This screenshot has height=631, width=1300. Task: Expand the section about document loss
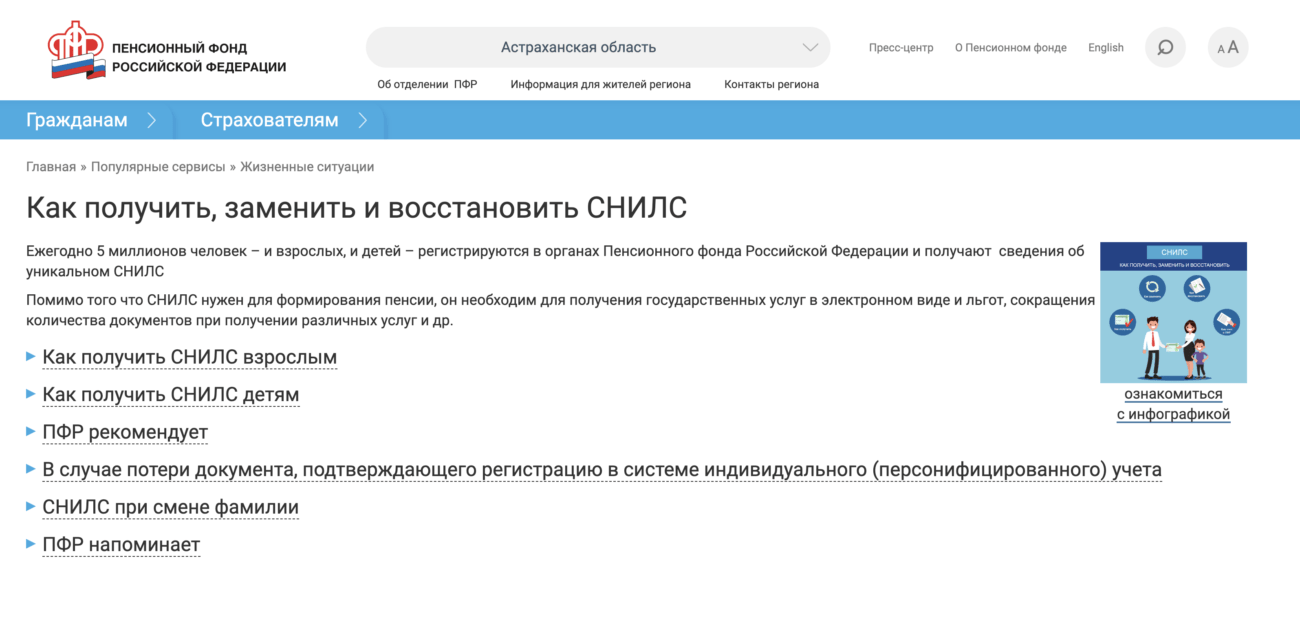tap(601, 470)
